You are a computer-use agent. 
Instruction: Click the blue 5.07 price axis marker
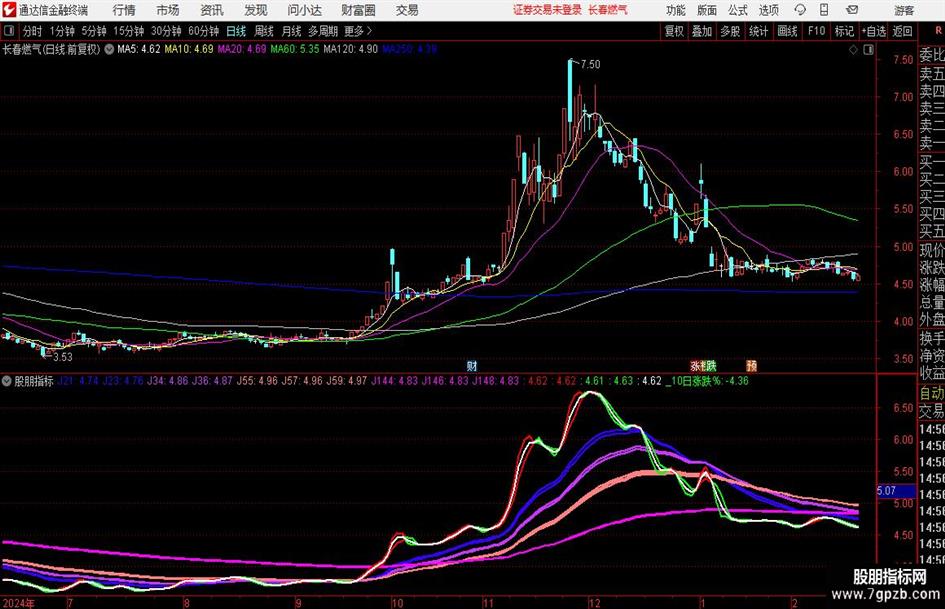coord(896,491)
